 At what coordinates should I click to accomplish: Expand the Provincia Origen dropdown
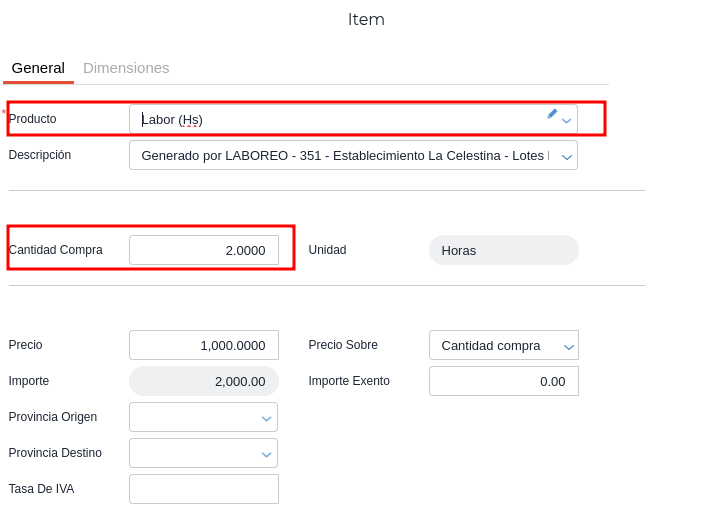(266, 417)
